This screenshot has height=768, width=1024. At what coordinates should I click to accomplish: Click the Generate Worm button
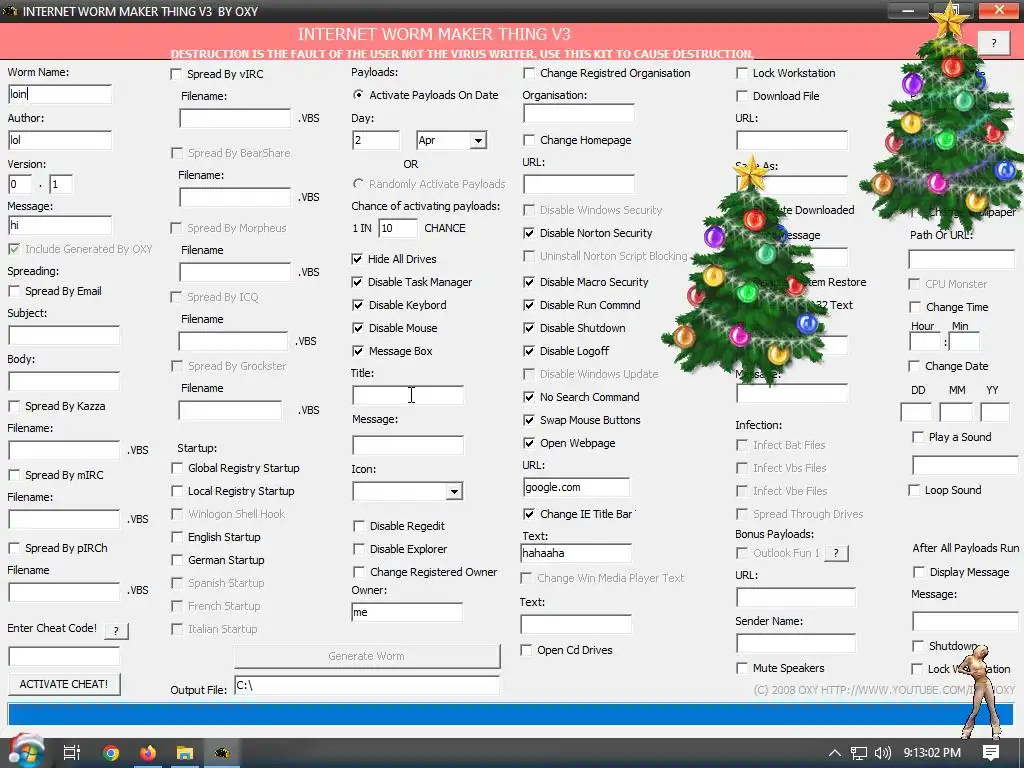[x=367, y=656]
